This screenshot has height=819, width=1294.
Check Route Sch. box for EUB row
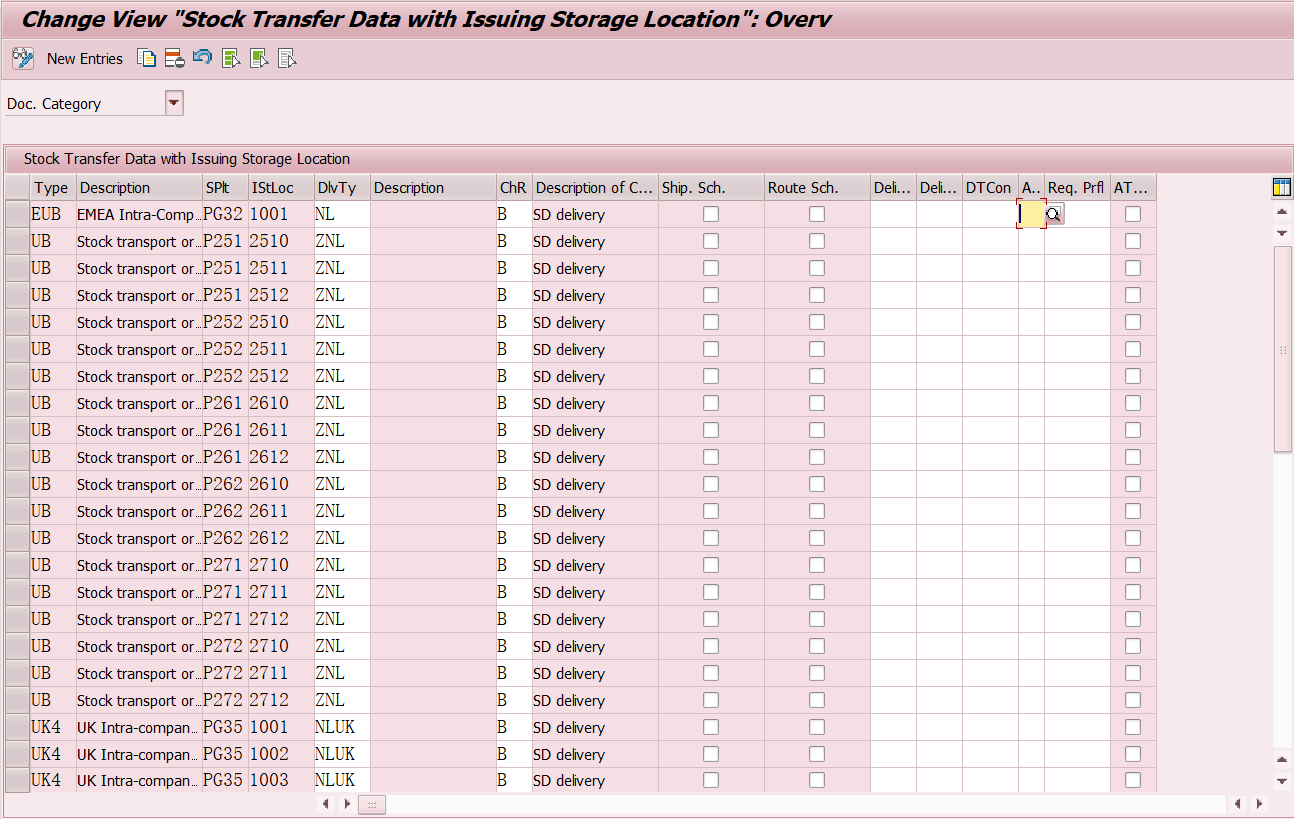coord(817,214)
